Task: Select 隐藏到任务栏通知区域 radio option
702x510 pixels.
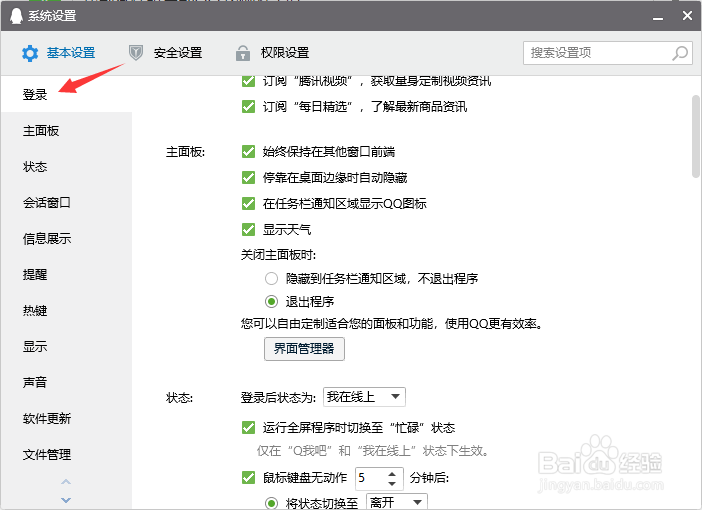Action: point(271,279)
